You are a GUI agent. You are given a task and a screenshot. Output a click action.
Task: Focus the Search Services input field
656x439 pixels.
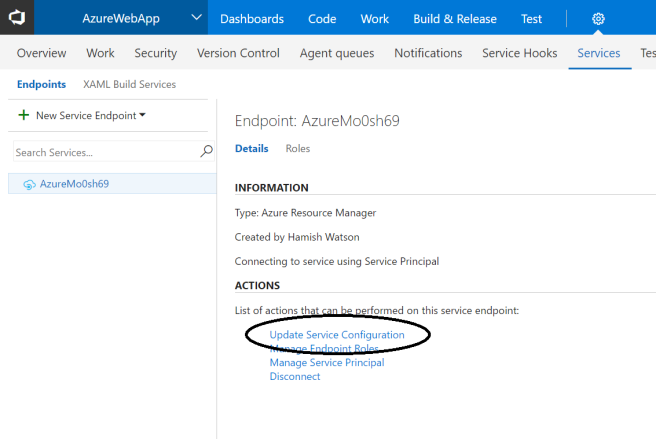click(105, 152)
